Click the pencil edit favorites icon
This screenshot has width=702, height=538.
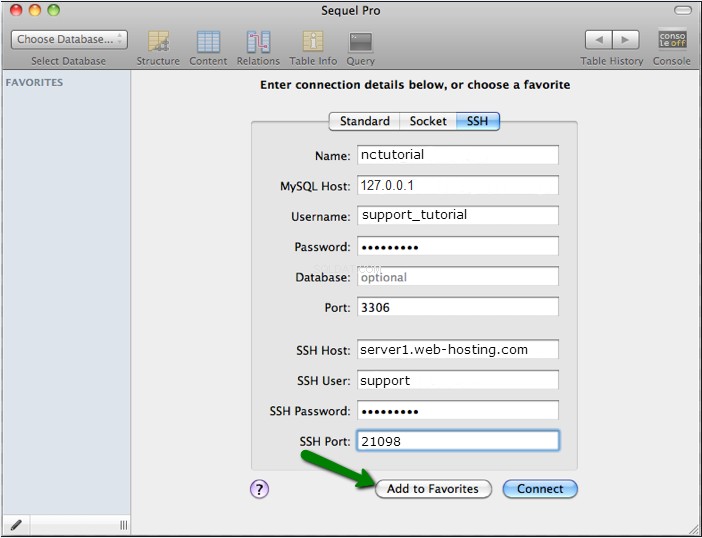coord(16,525)
